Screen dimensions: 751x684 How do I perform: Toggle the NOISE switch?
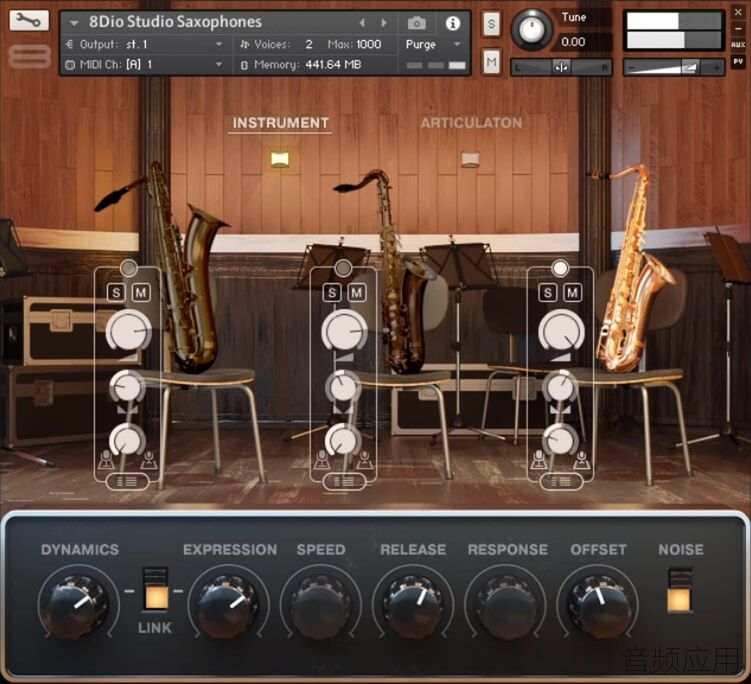coord(680,590)
